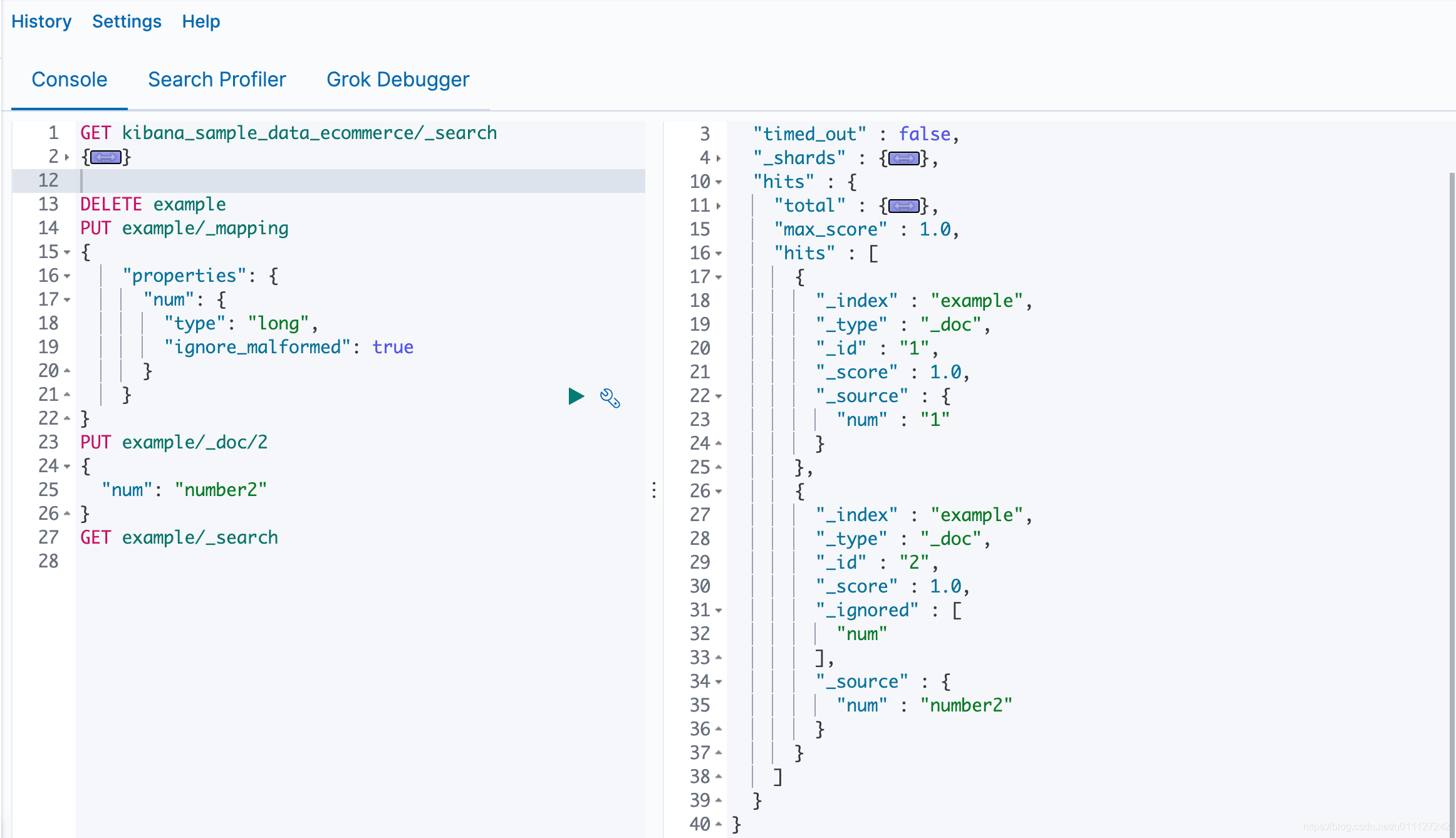Click the "GET example/_search" request line
1456x838 pixels.
(179, 538)
